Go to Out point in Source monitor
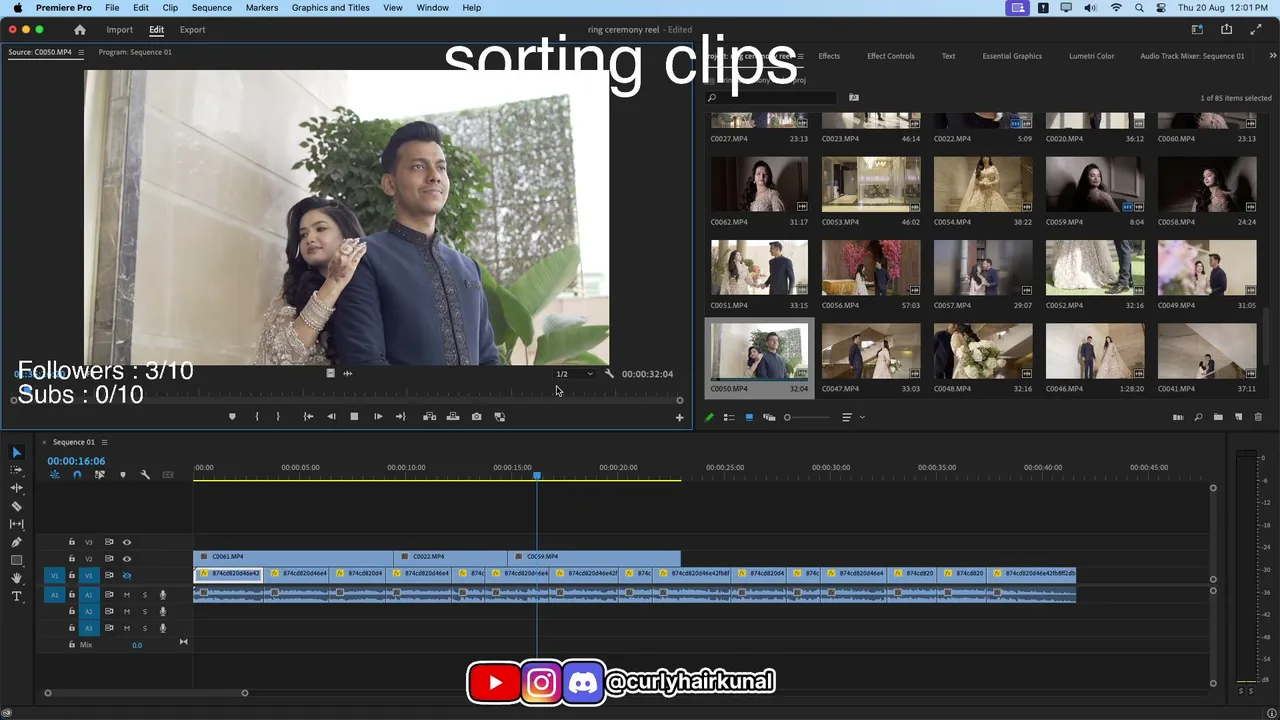 (x=400, y=417)
